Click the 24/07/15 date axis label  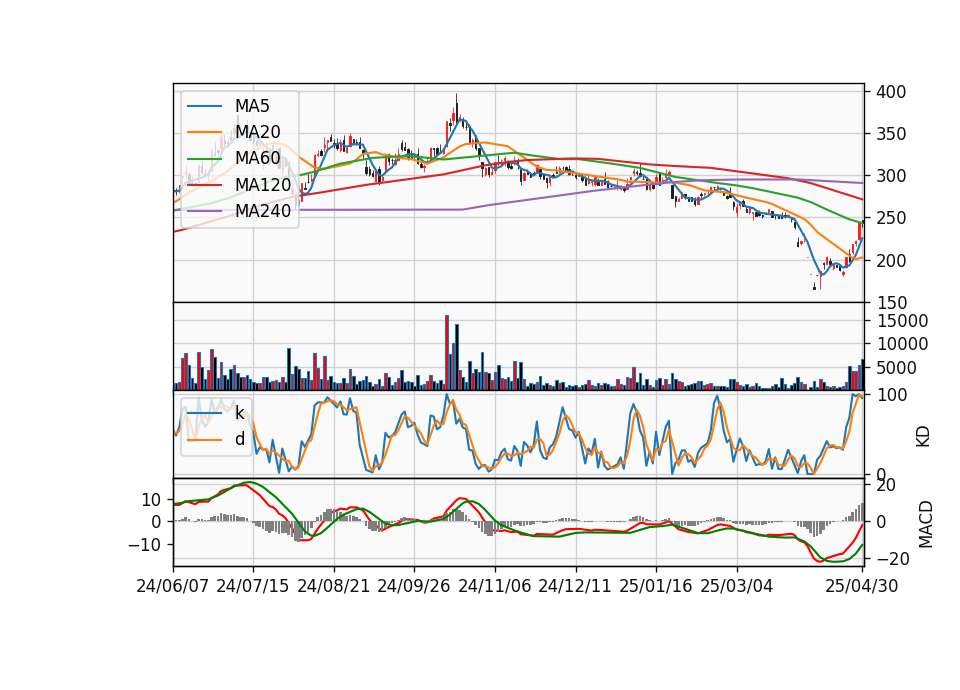[x=253, y=586]
